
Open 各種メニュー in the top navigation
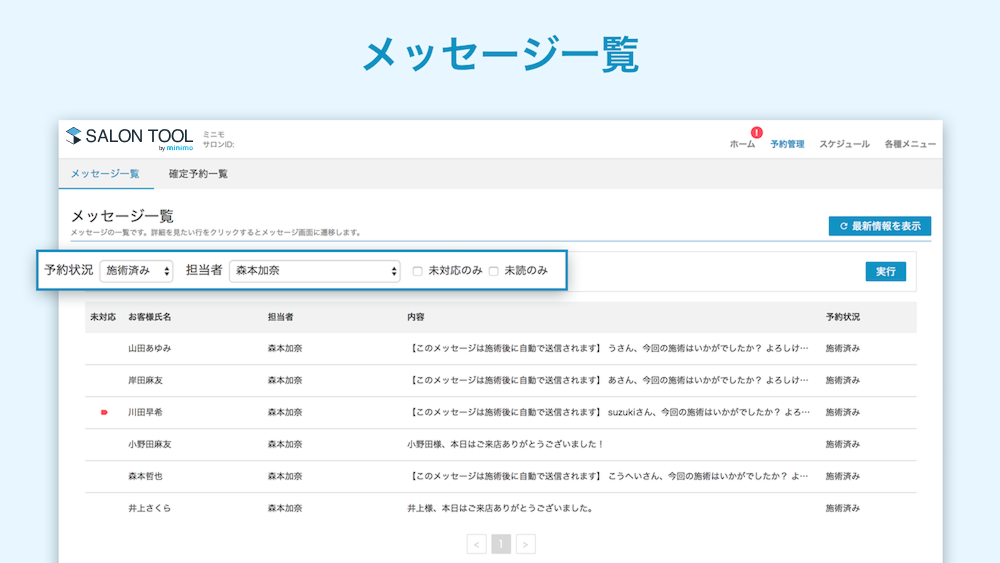pyautogui.click(x=910, y=144)
